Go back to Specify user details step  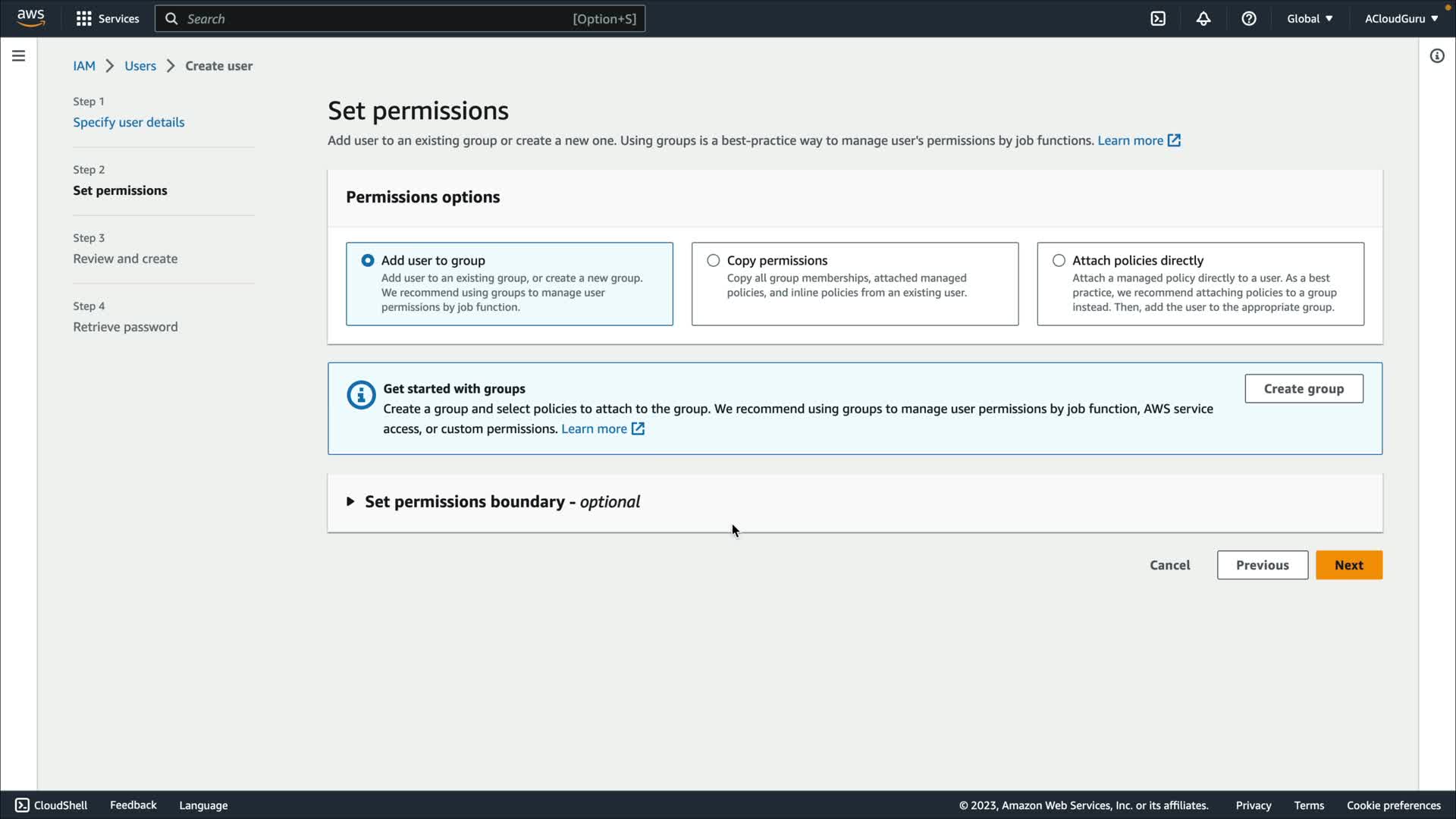[129, 122]
